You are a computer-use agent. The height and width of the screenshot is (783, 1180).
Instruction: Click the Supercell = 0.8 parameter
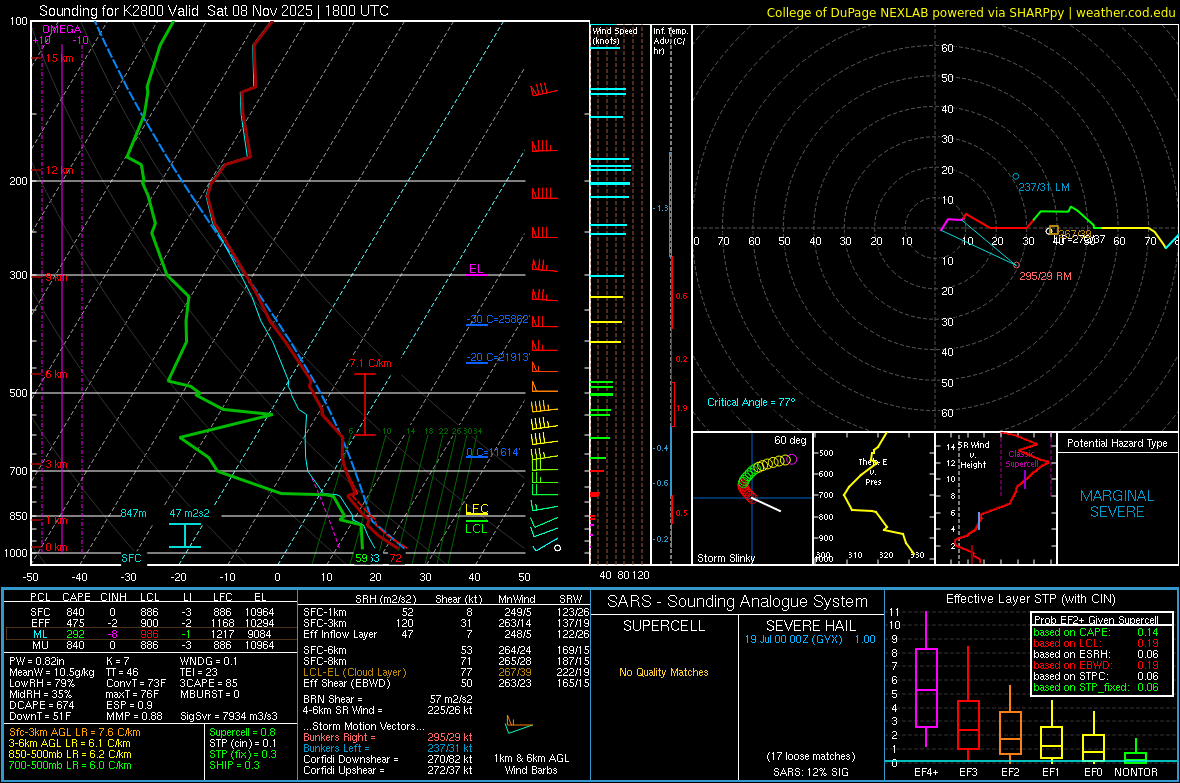(242, 732)
